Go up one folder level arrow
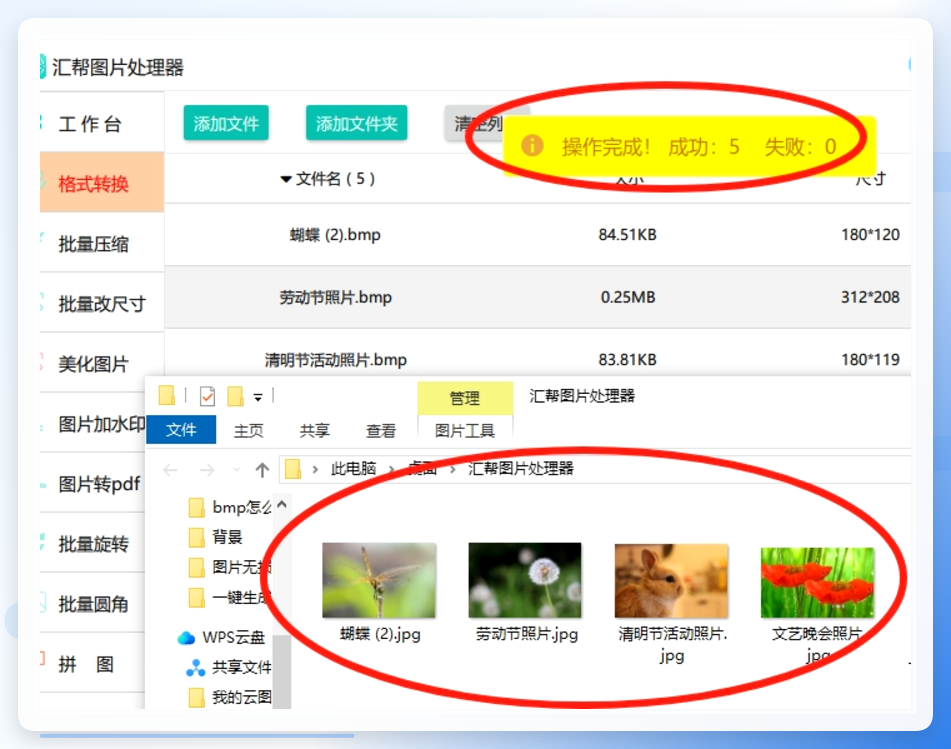Screen dimensions: 951x749 click(262, 470)
